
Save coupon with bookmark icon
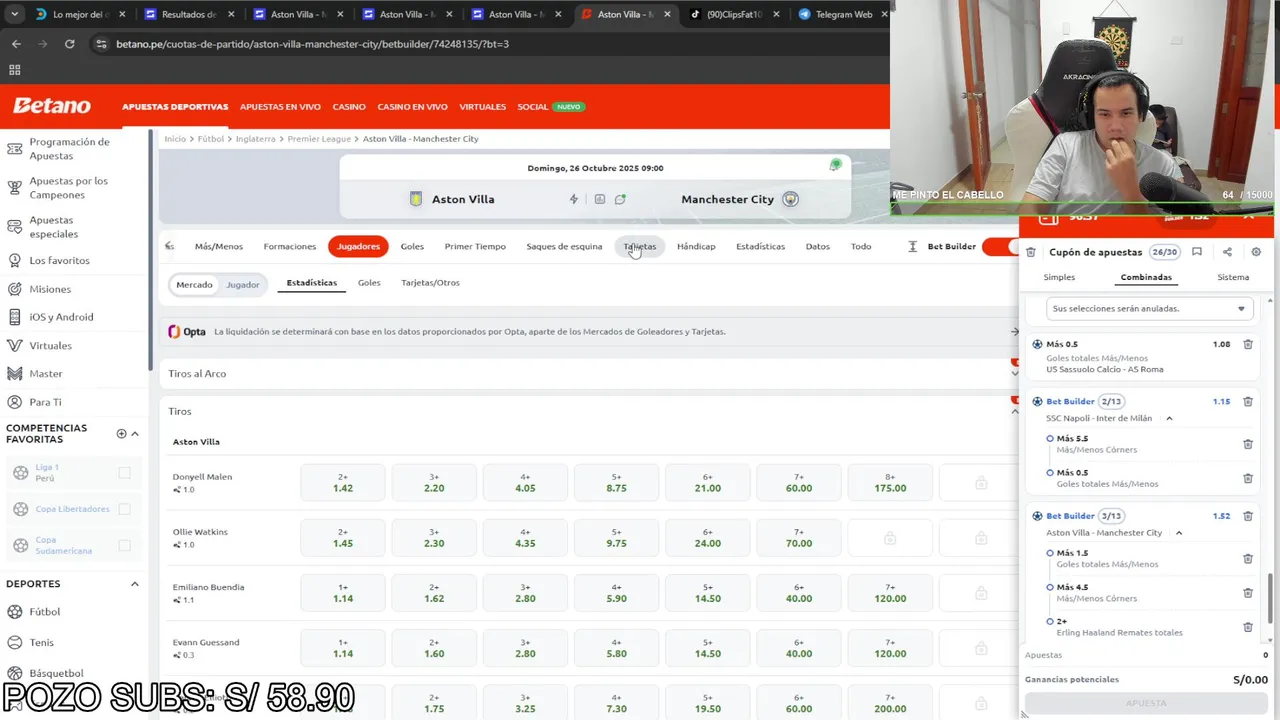pos(1197,252)
